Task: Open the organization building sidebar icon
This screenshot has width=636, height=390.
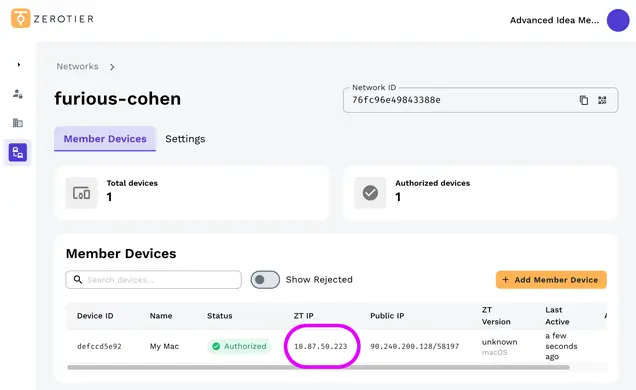Action: [x=18, y=122]
